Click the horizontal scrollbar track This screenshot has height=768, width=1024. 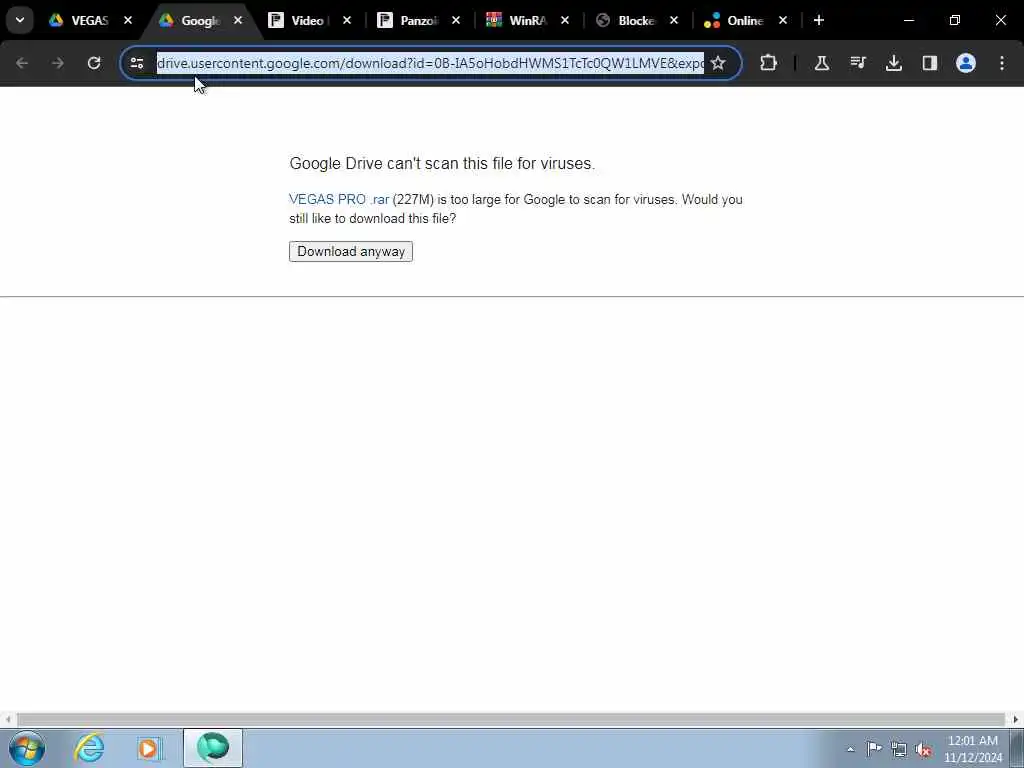511,720
